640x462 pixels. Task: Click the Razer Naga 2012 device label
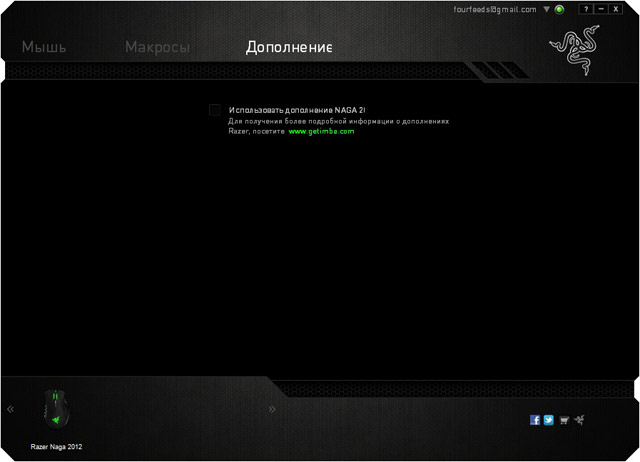tap(56, 446)
